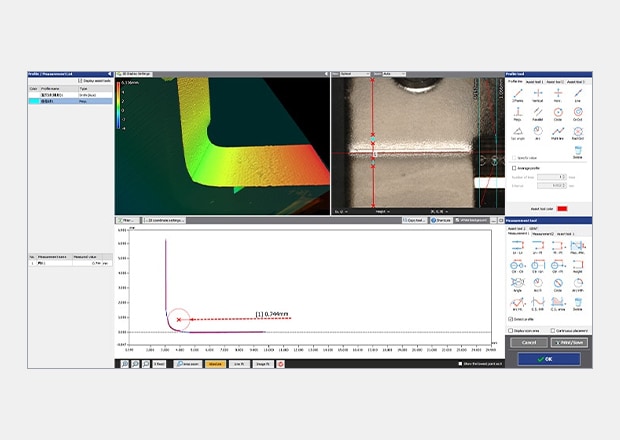The width and height of the screenshot is (620, 440).
Task: Pick the Parallel line profile tool
Action: [539, 112]
